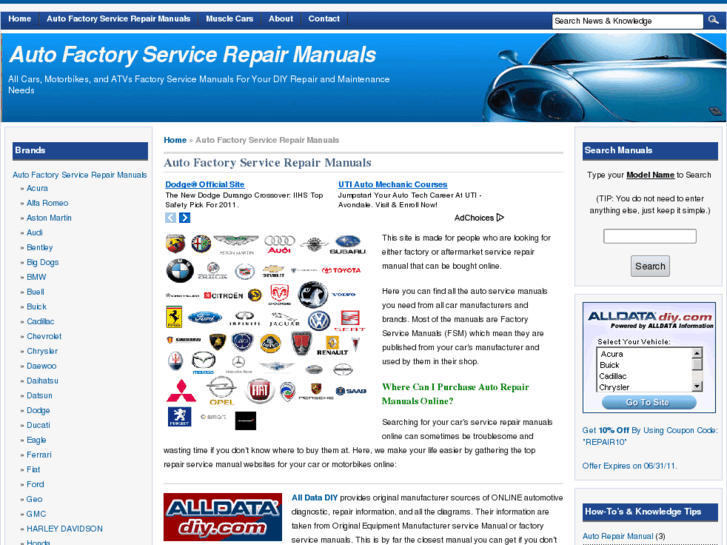Show next ad with right arrow
The image size is (727, 545).
click(185, 218)
